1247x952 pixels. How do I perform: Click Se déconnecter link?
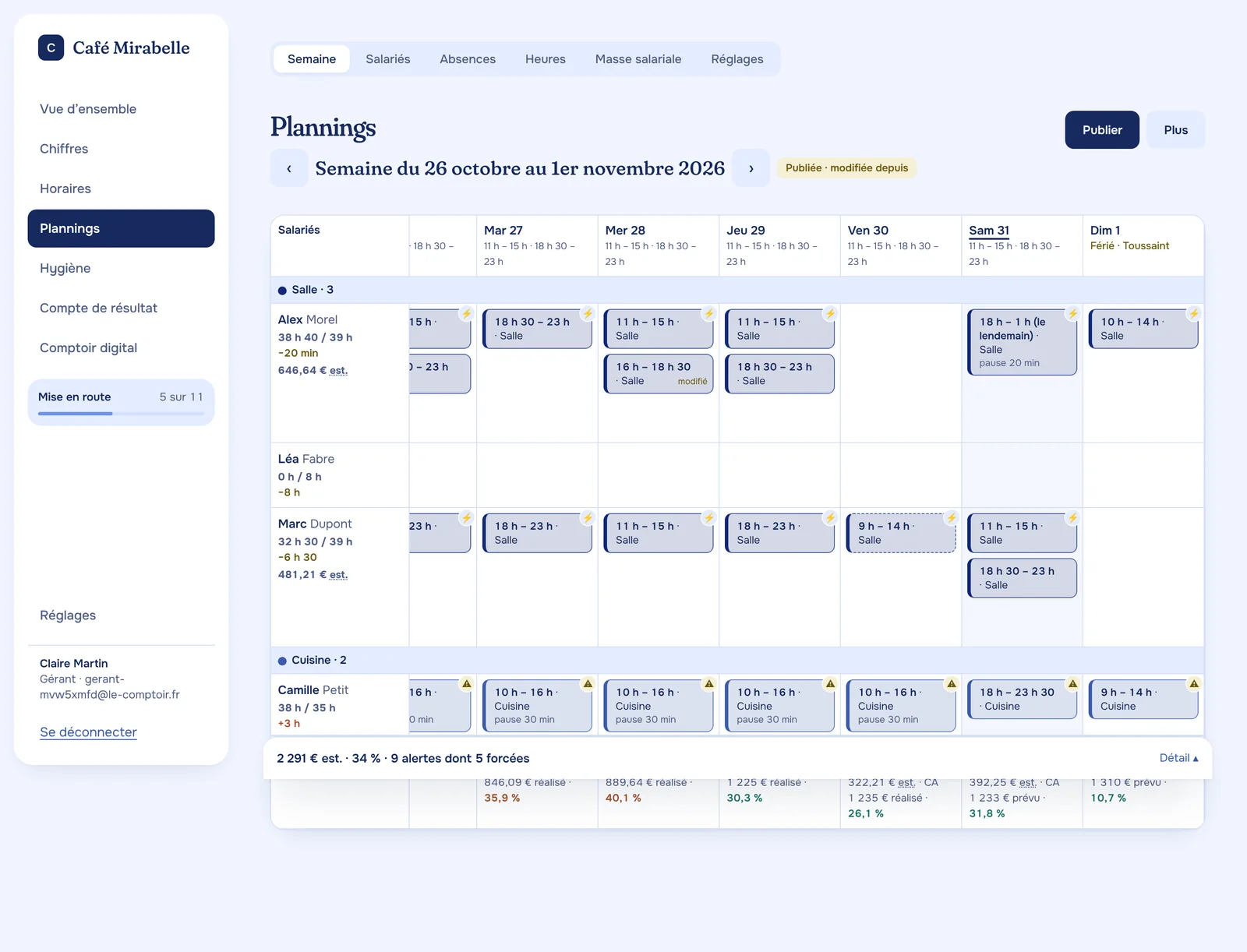tap(88, 732)
